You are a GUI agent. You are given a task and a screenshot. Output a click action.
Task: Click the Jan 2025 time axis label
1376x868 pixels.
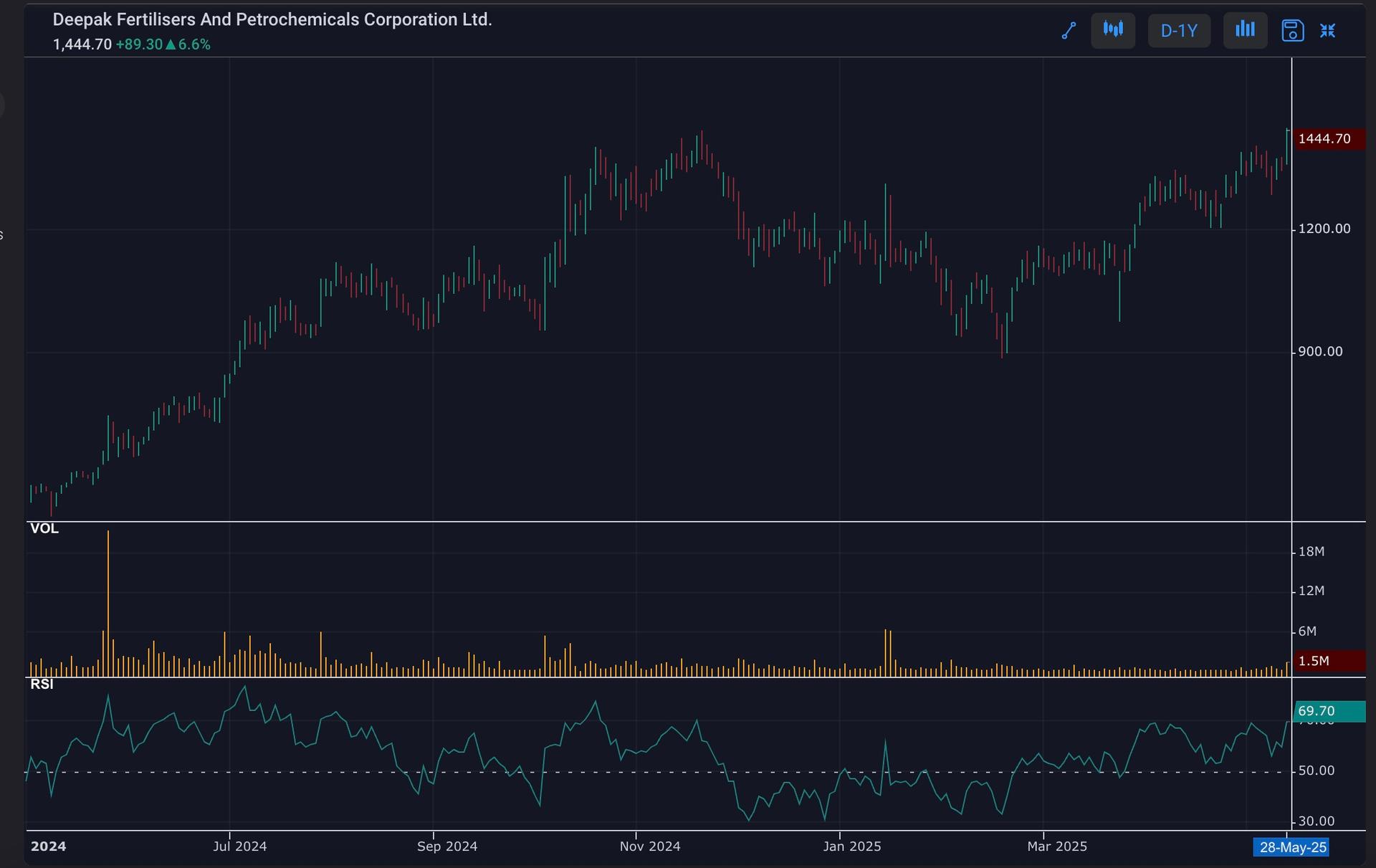(x=852, y=846)
